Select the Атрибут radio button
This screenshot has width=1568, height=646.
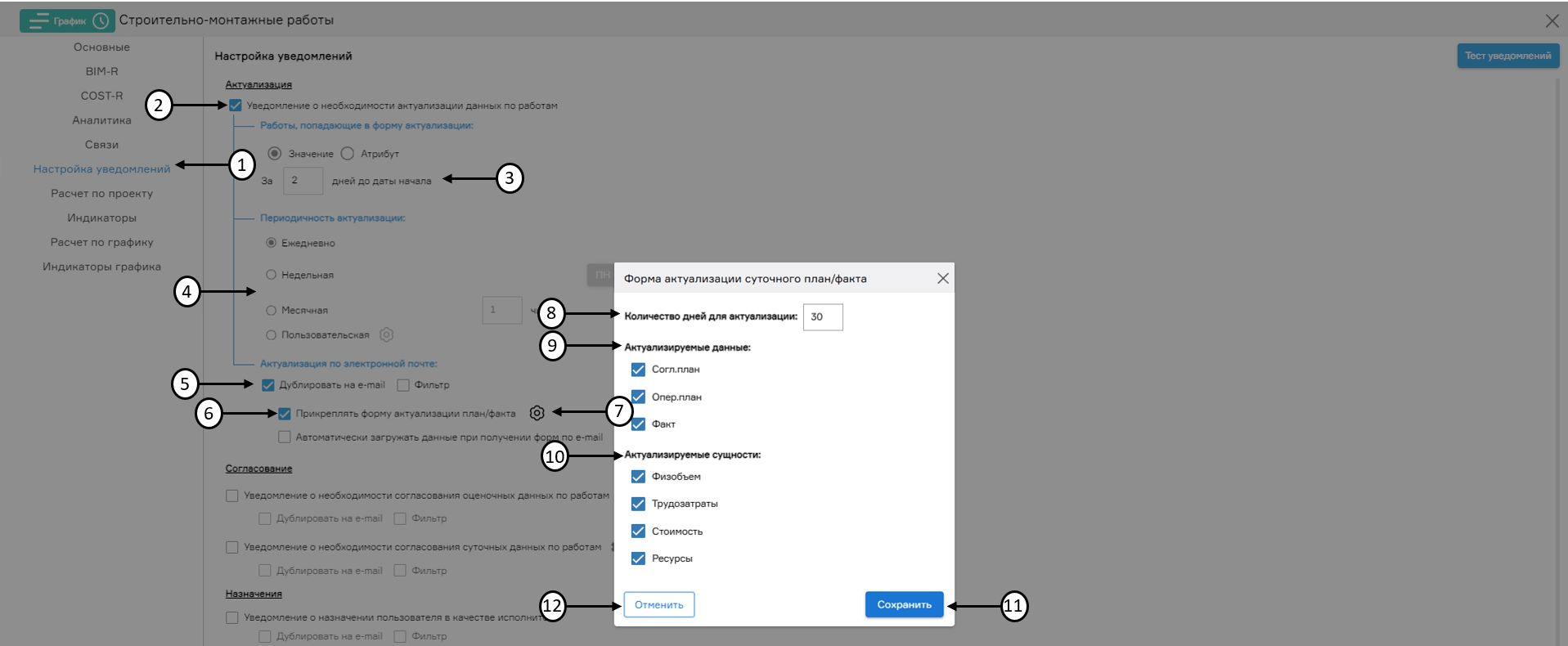tap(348, 154)
